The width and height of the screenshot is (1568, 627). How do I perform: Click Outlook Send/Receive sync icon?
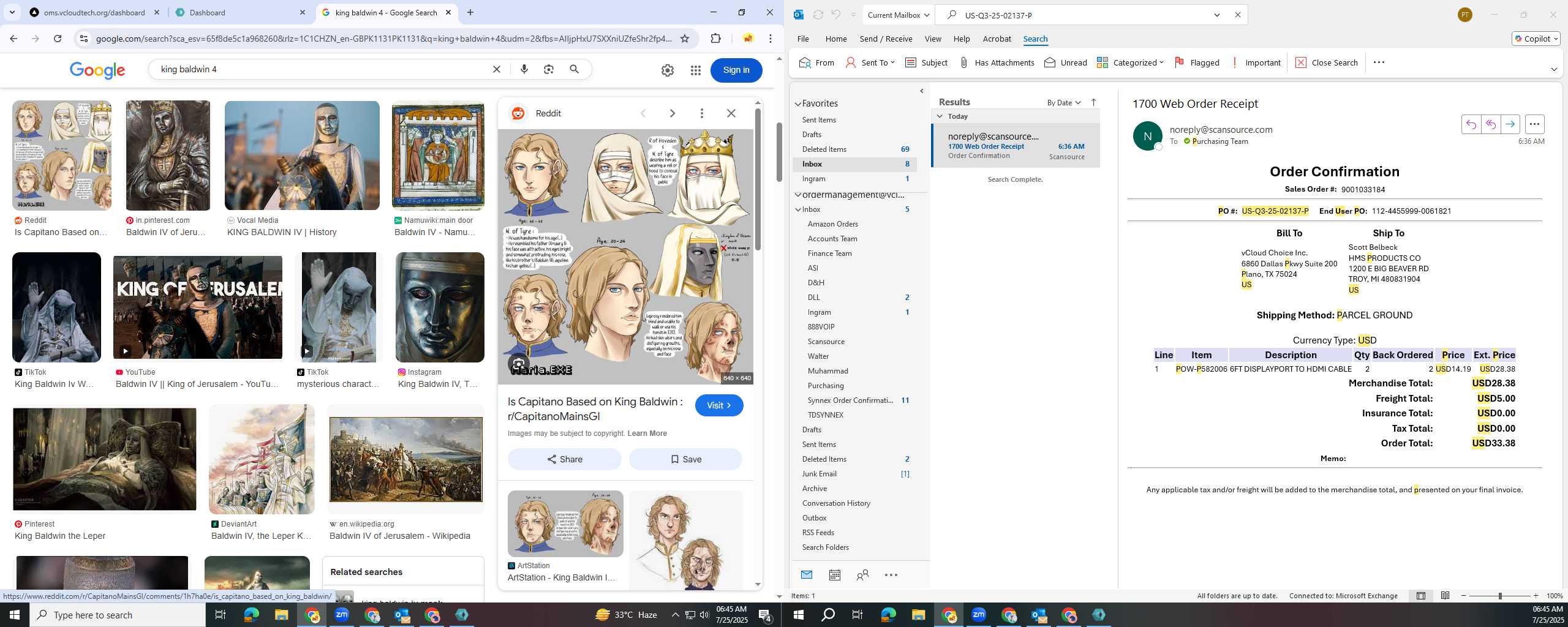click(818, 15)
